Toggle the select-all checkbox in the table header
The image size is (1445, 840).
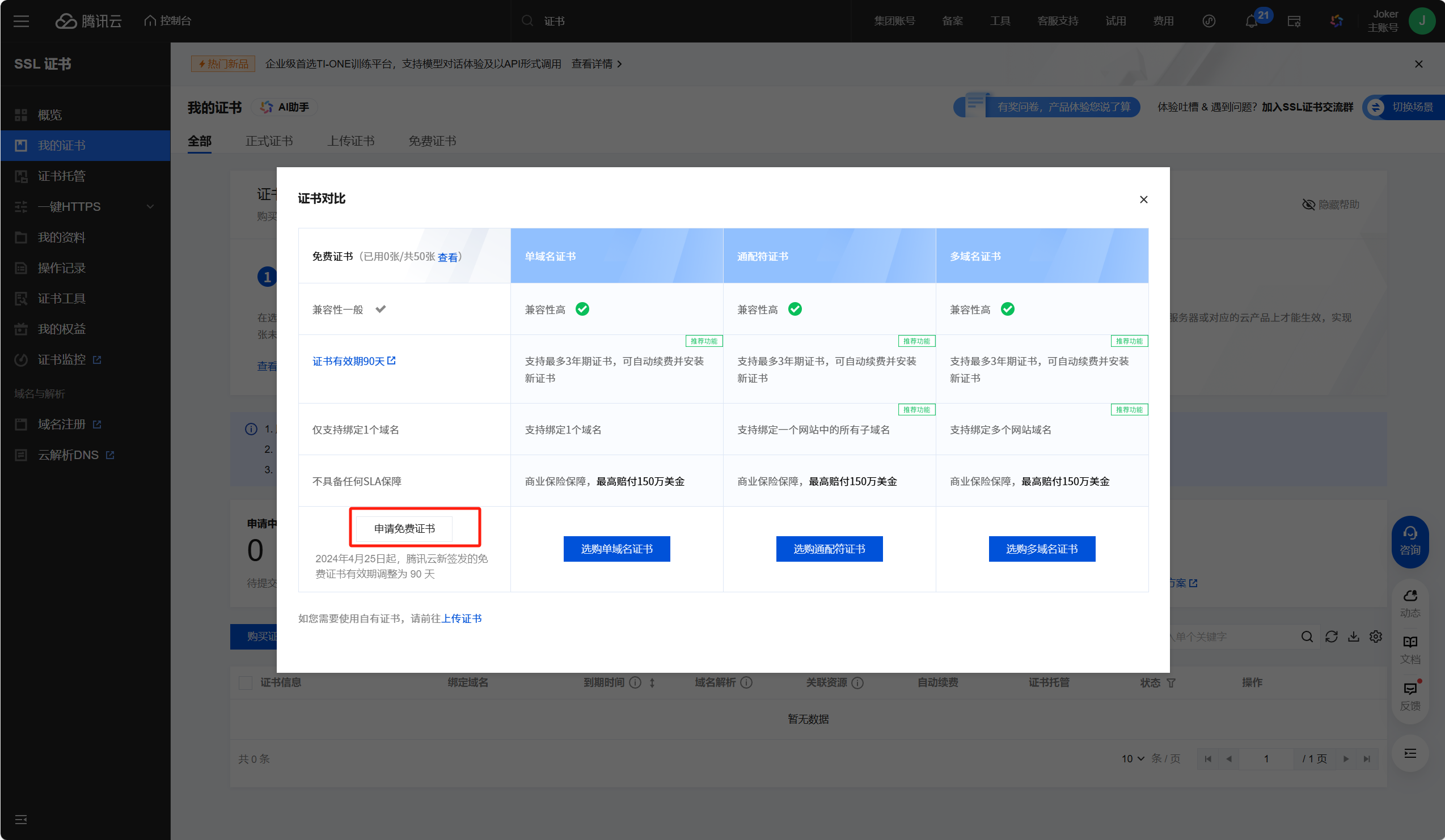246,682
